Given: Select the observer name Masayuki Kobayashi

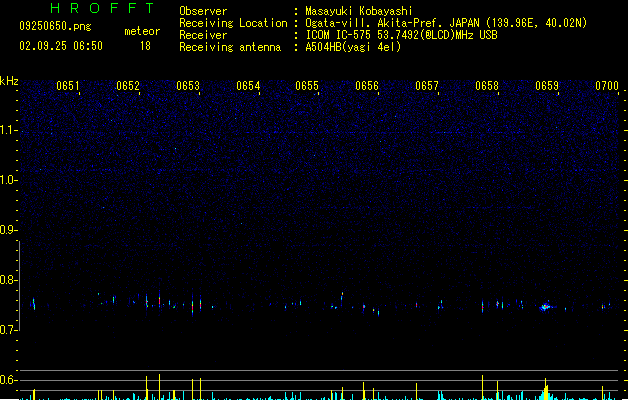Looking at the screenshot, I should (359, 11).
